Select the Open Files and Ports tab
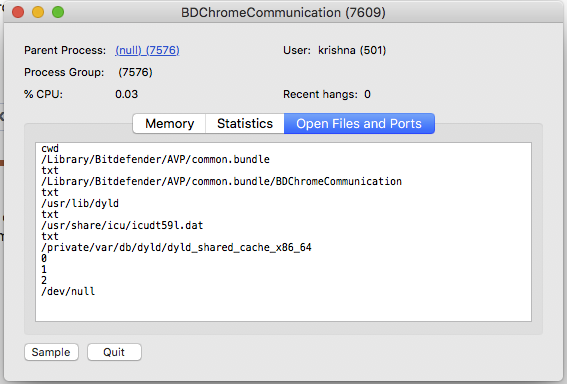The image size is (567, 384). pos(359,124)
